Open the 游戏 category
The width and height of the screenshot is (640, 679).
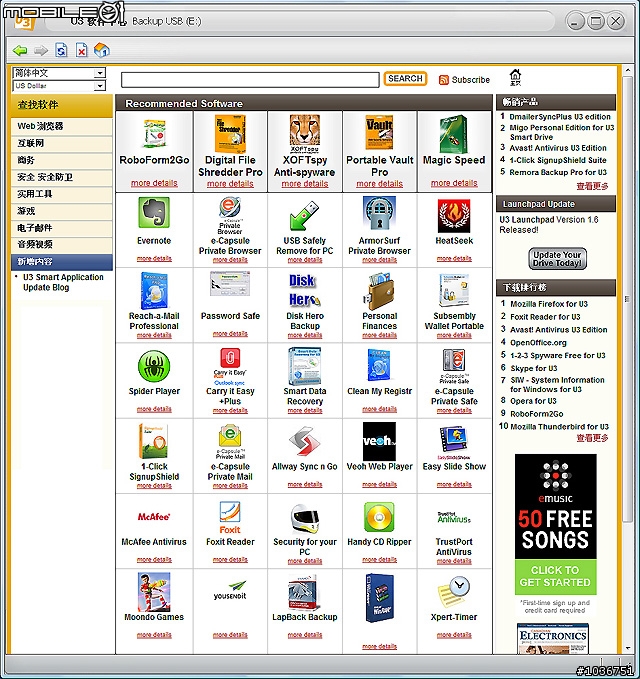[x=62, y=211]
